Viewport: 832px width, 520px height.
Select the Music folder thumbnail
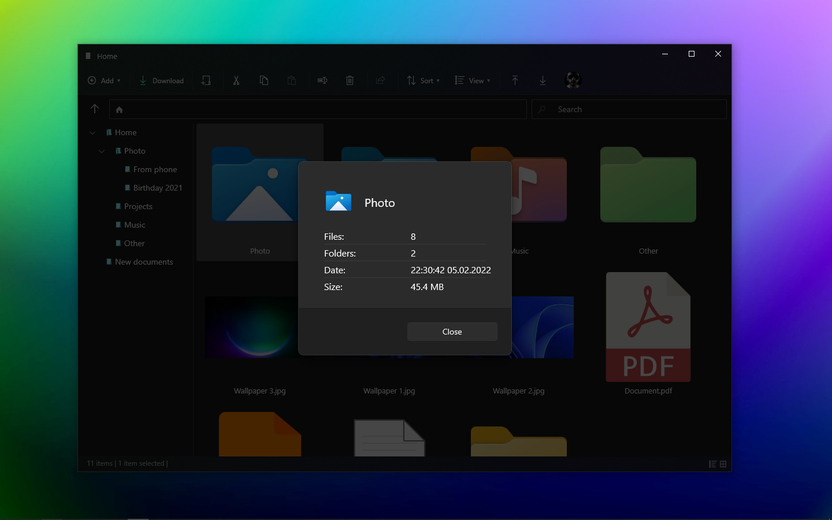click(539, 186)
